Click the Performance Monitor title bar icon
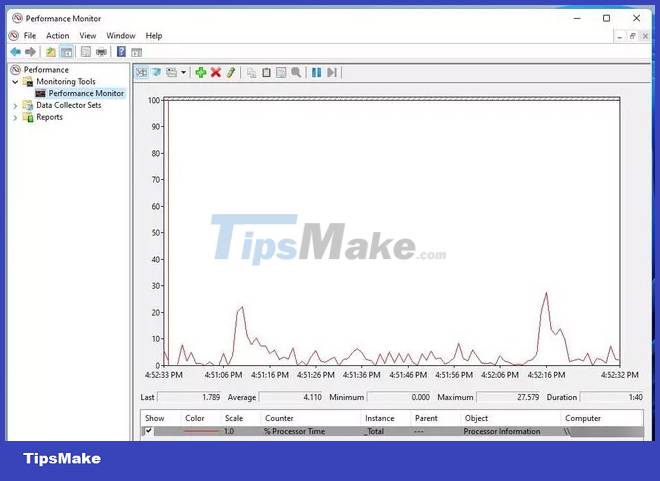This screenshot has height=481, width=660. 17,18
